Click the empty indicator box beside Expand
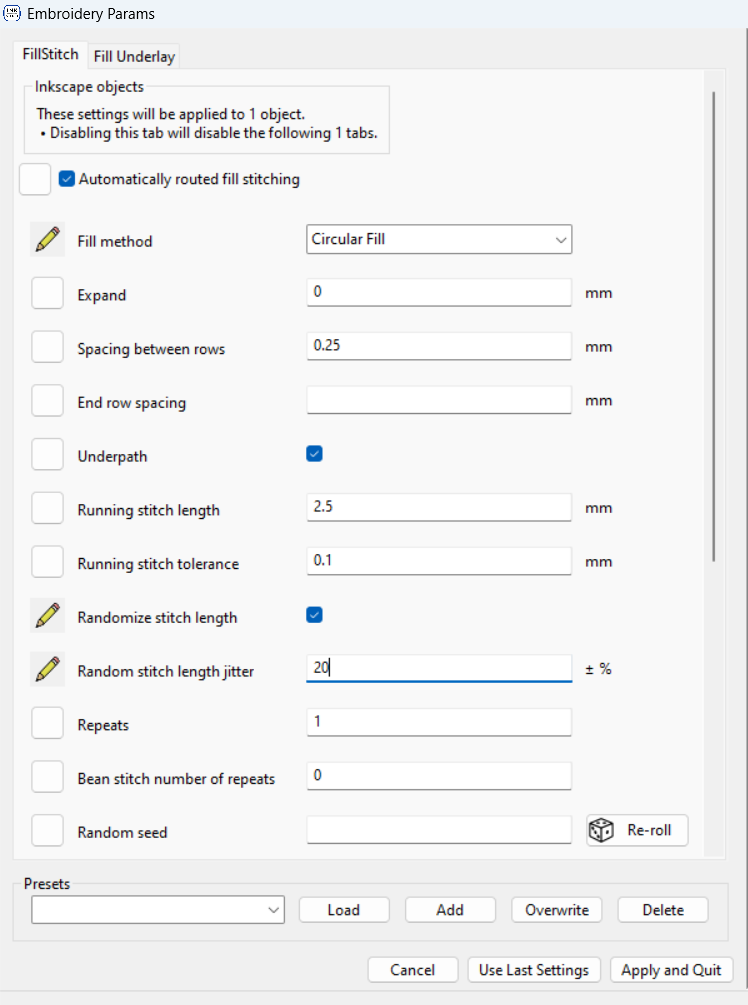Image resolution: width=748 pixels, height=1005 pixels. pyautogui.click(x=47, y=294)
